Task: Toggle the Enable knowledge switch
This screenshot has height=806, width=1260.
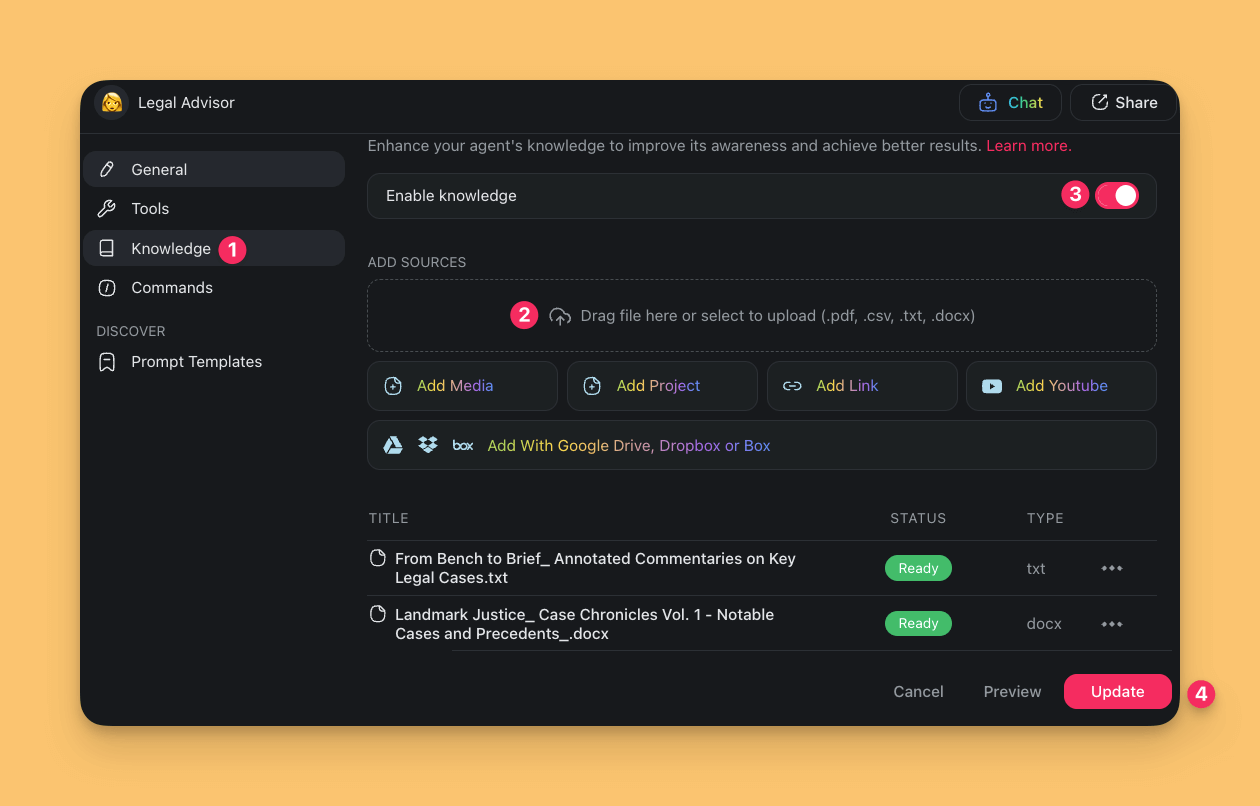Action: tap(1116, 195)
